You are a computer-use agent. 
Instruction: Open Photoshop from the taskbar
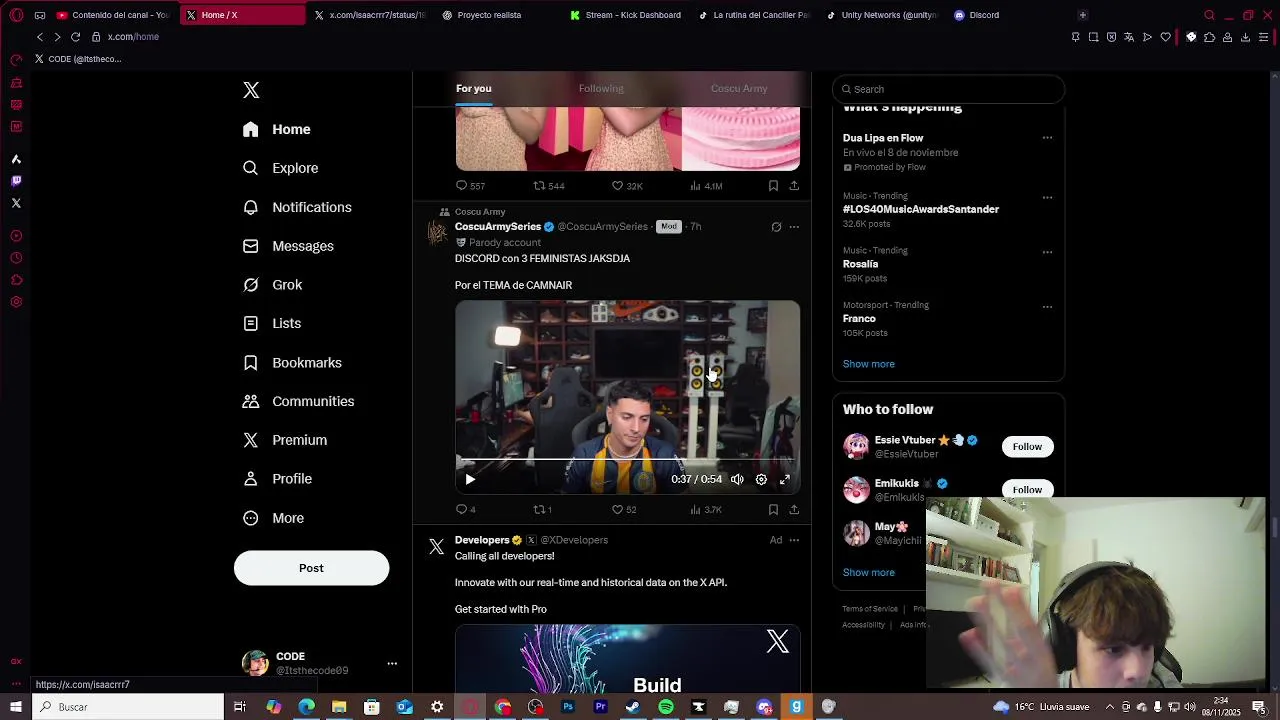point(568,707)
